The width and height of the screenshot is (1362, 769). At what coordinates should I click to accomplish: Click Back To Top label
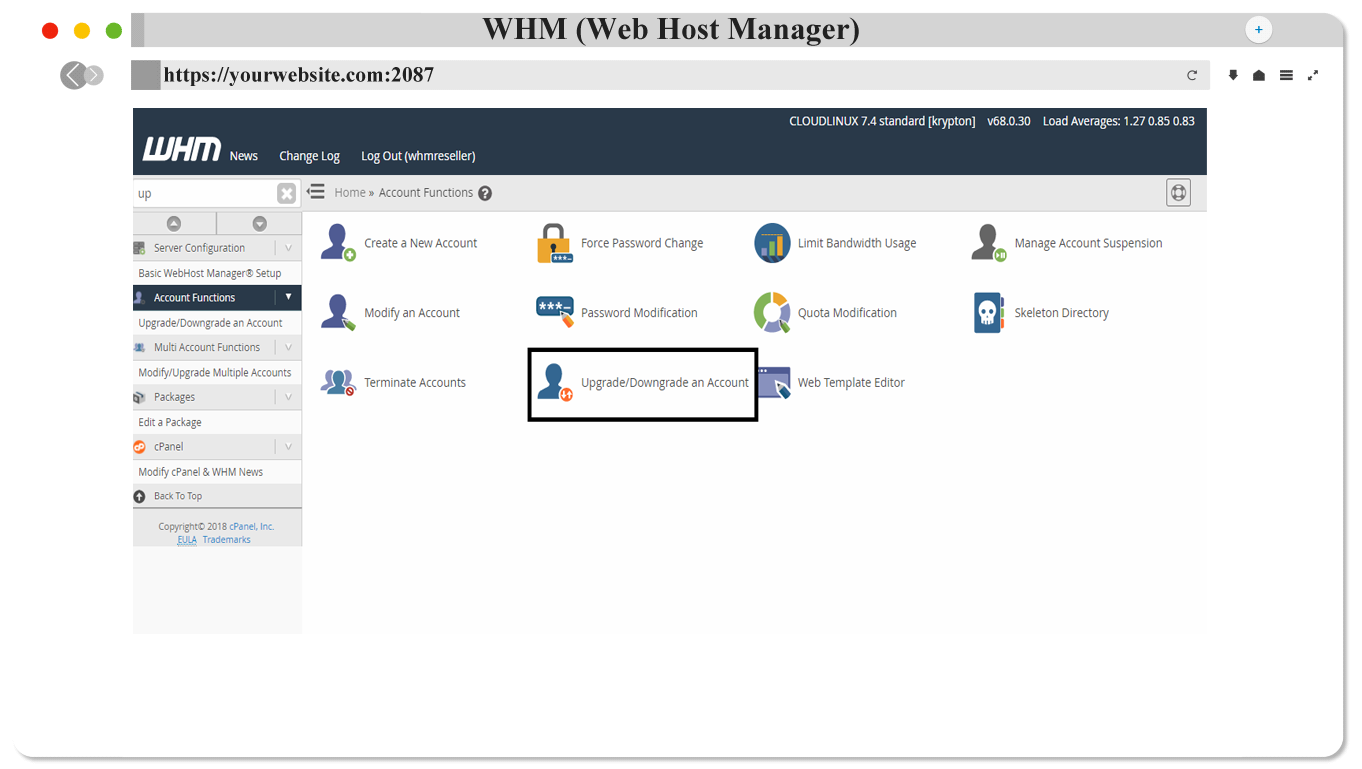click(178, 496)
